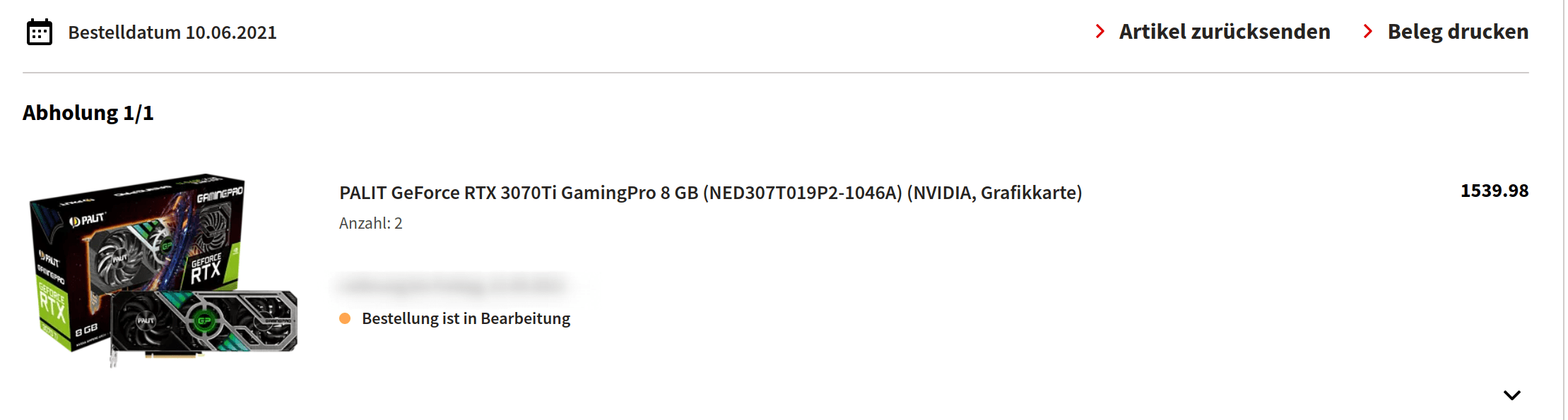Click the Bestellung ist in Bearbeitung status

coord(466,318)
